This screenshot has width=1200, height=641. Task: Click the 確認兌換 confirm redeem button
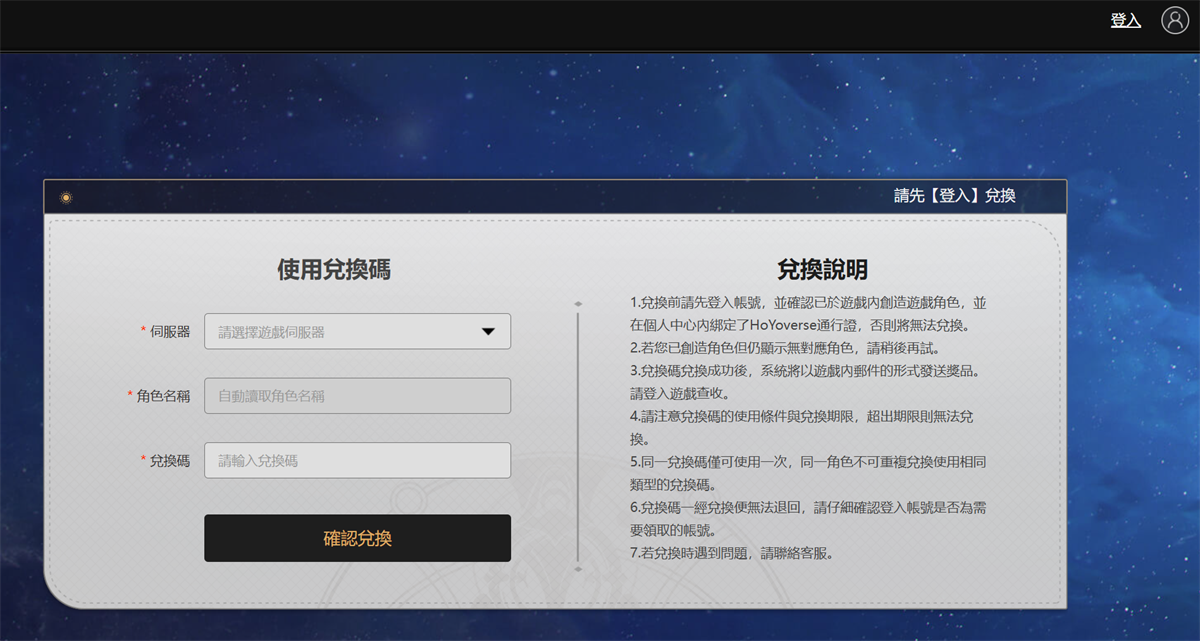coord(357,538)
